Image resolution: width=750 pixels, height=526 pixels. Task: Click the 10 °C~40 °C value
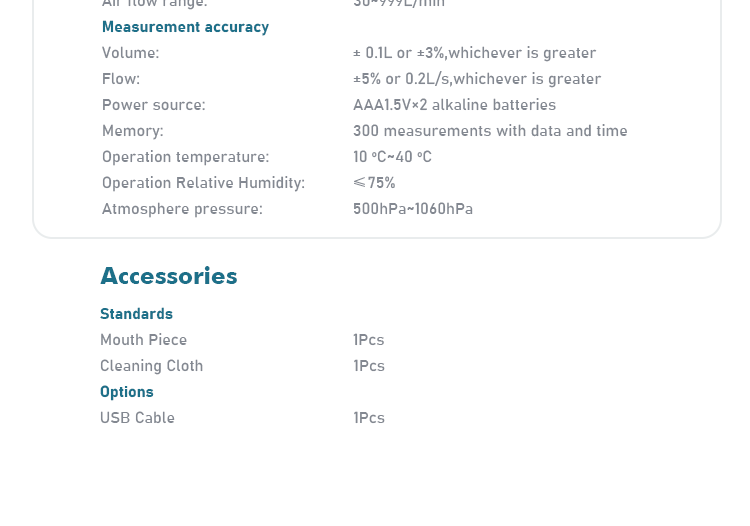[x=392, y=157]
